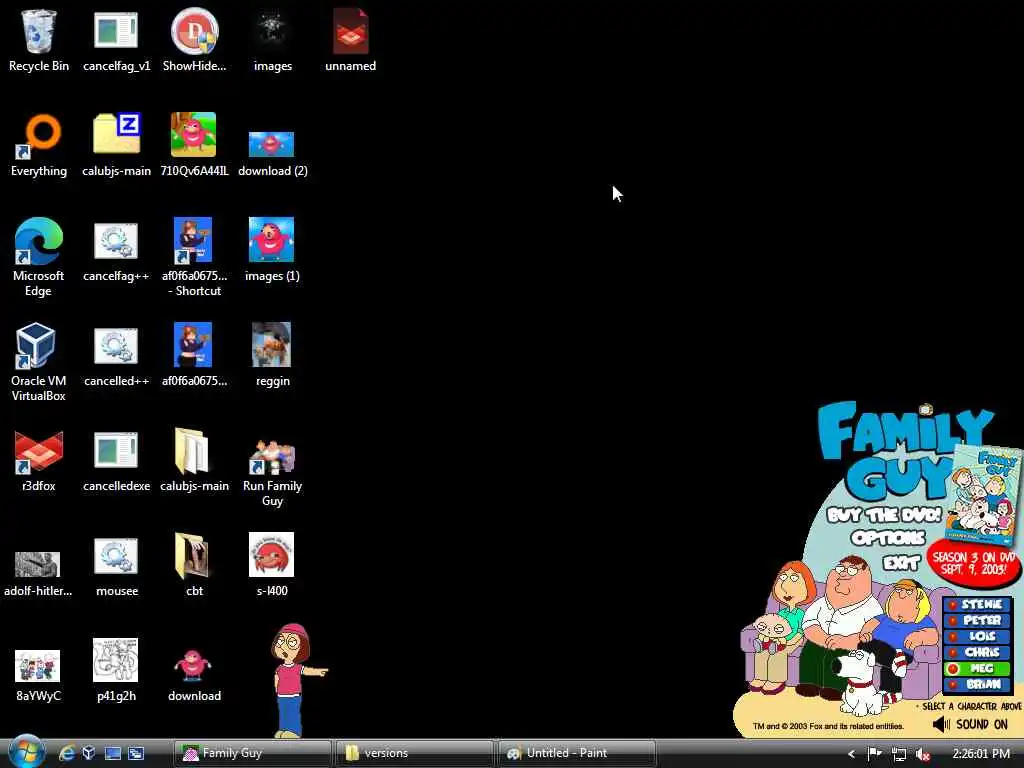The height and width of the screenshot is (768, 1024).
Task: Open Internet Explorer from Quick Launch
Action: (67, 753)
